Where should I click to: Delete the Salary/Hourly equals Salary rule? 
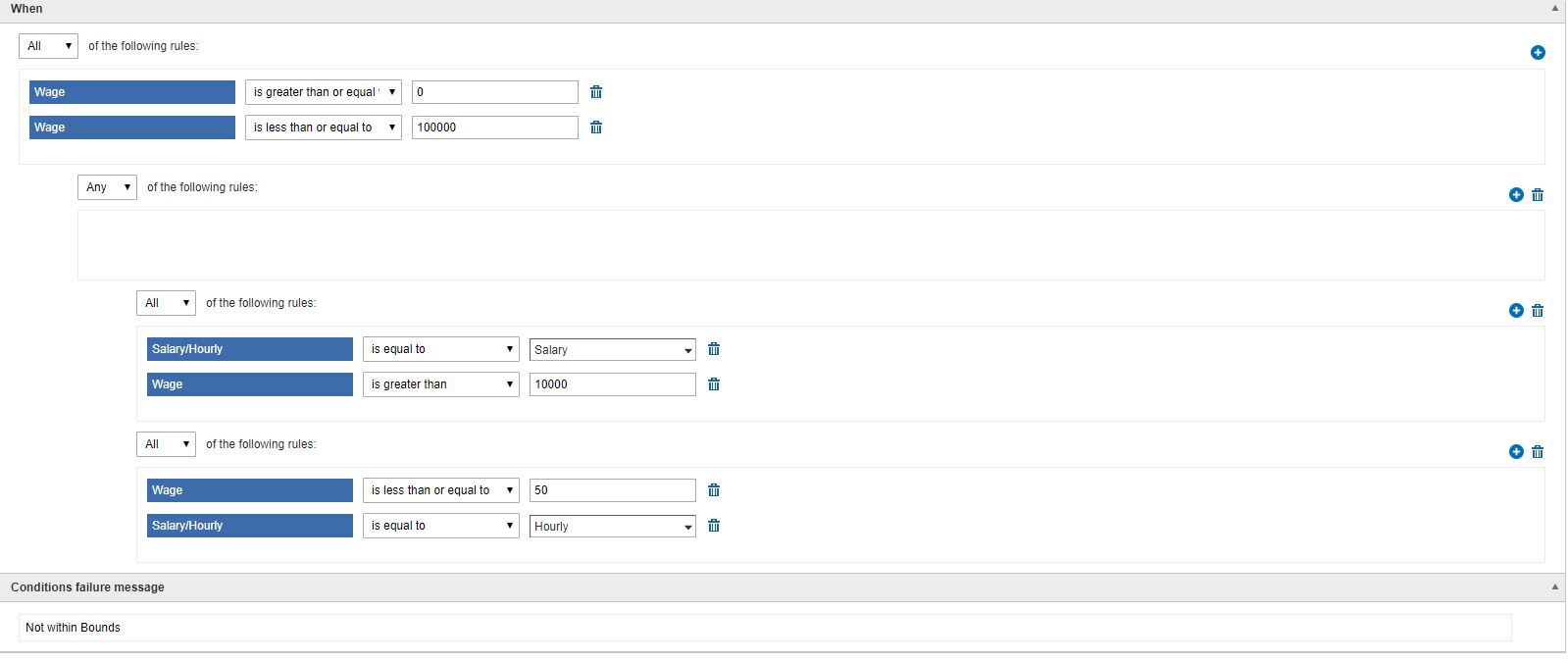(714, 349)
